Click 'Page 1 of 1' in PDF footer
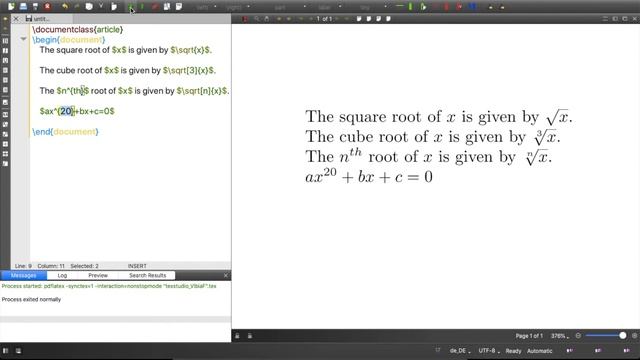 point(529,336)
